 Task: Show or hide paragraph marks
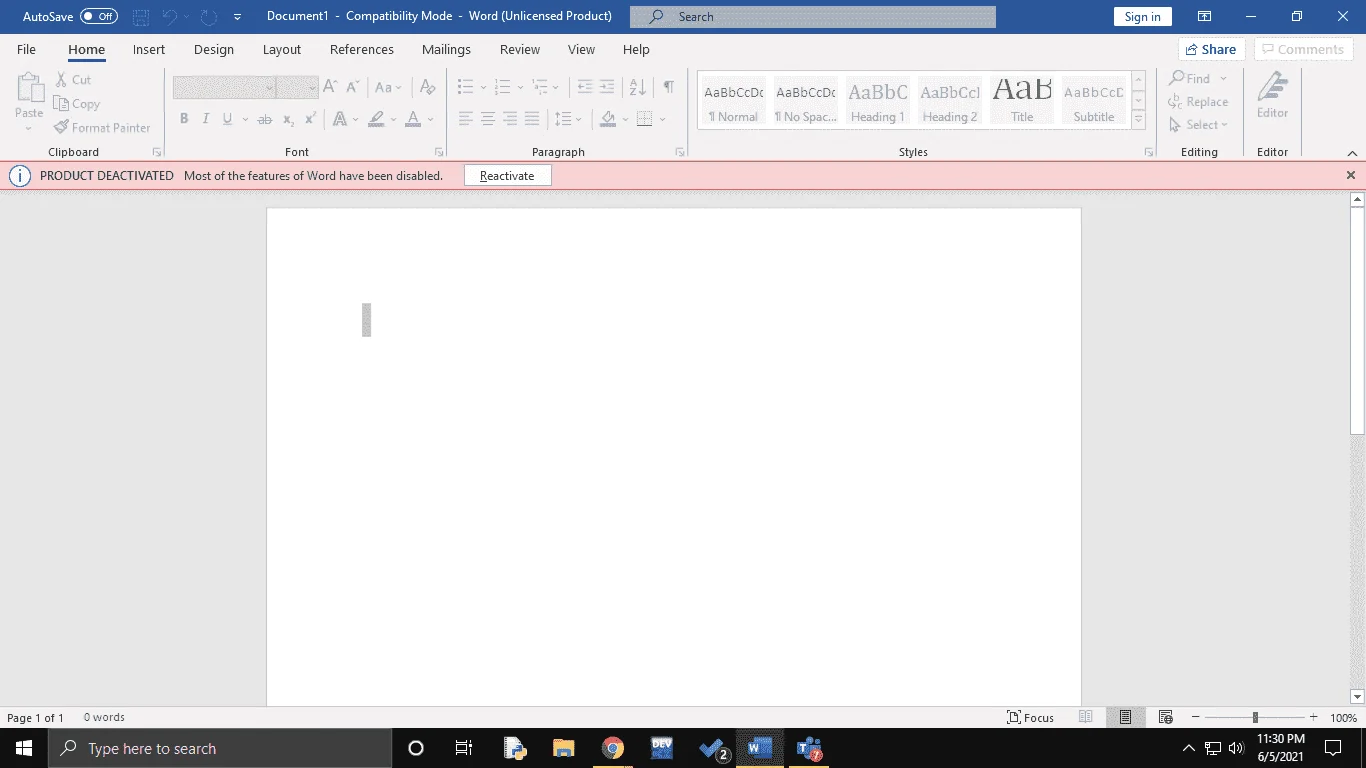[x=668, y=88]
